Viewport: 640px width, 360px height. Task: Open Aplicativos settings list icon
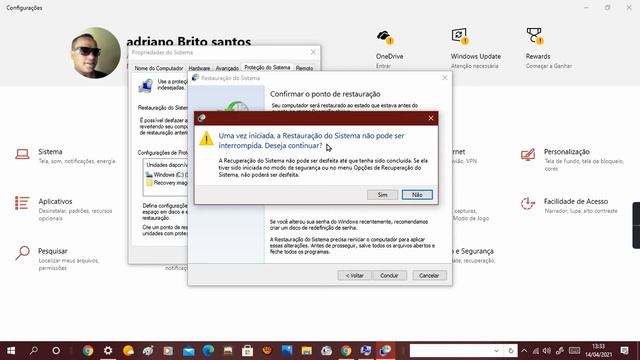tap(22, 203)
